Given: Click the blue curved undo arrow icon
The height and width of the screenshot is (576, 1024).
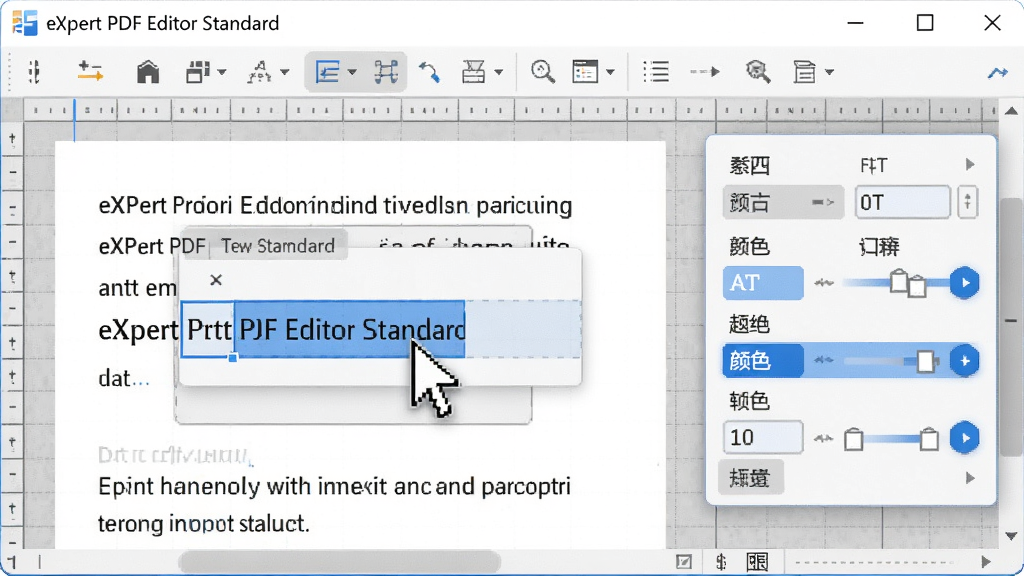Looking at the screenshot, I should 429,72.
